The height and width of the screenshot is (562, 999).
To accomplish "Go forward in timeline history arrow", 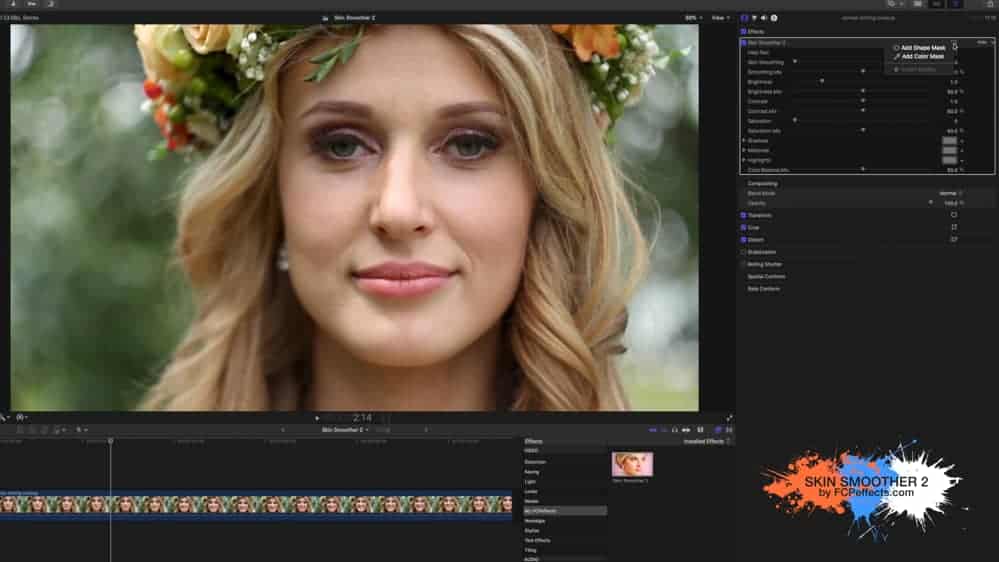I will [426, 430].
